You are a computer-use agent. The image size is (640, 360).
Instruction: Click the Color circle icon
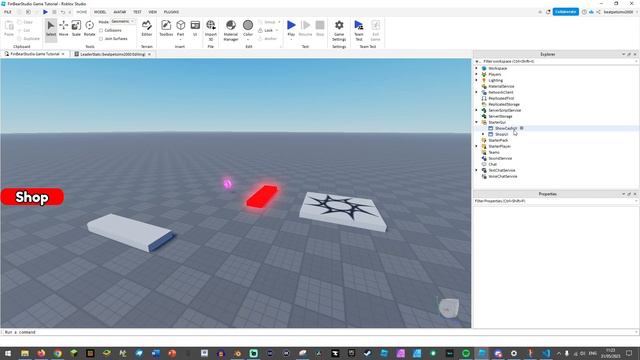248,25
